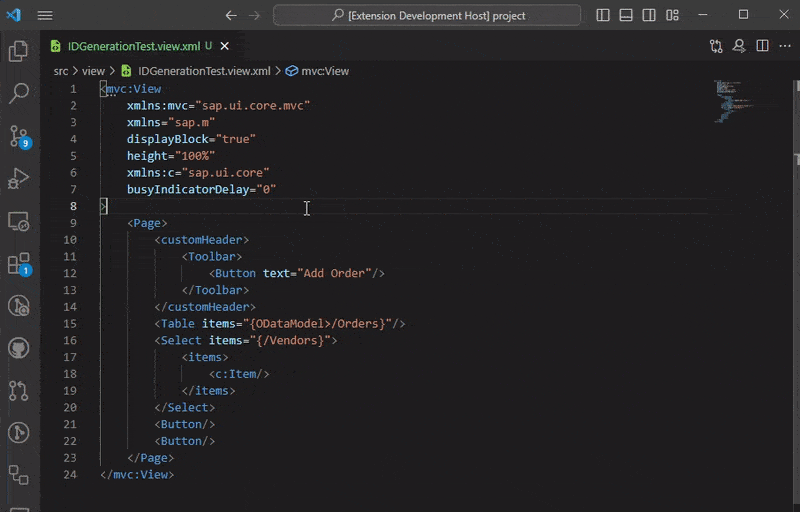Click the opening Toolbar tag

212,257
